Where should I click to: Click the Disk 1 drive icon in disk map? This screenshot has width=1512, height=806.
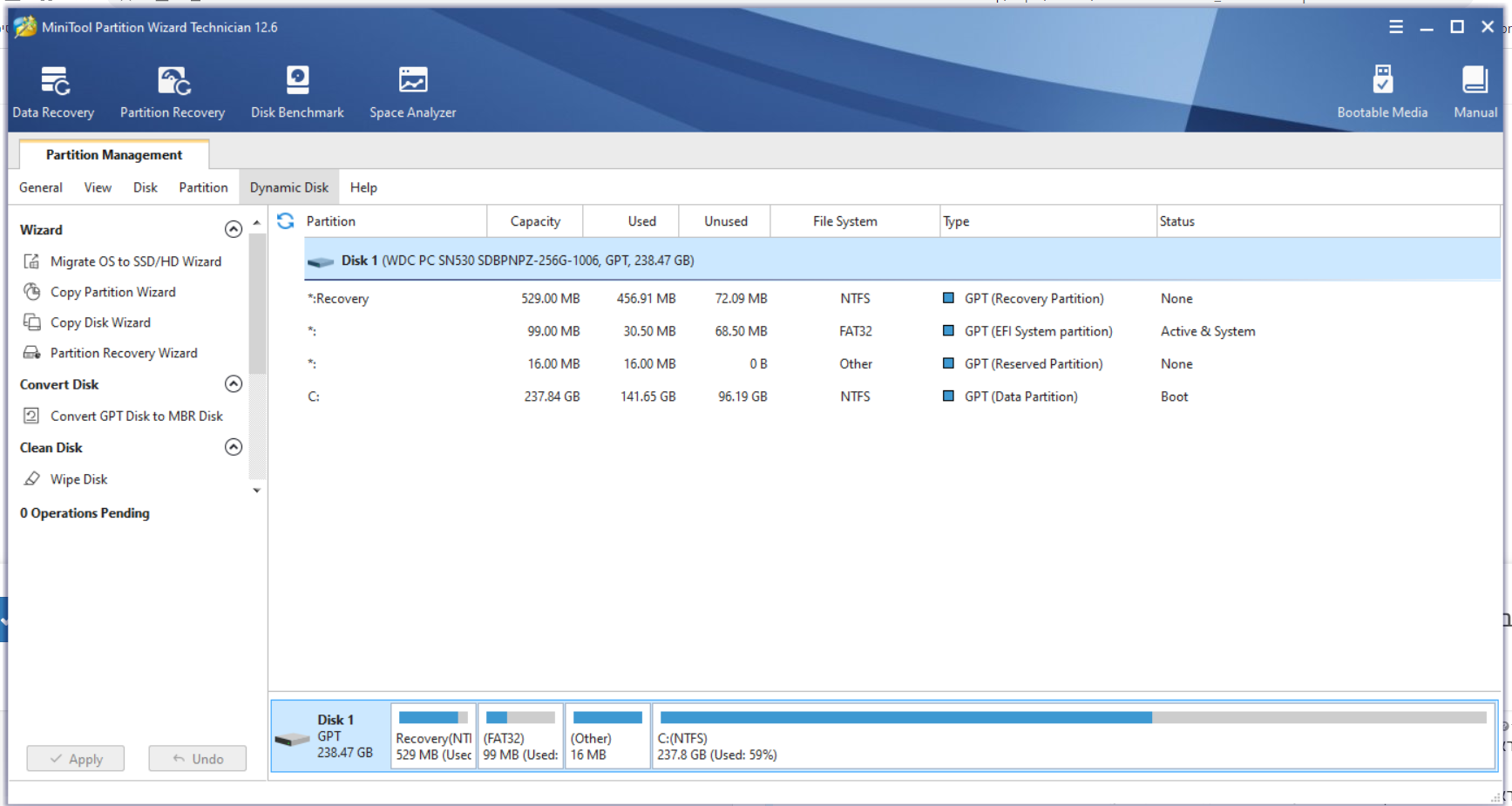[292, 739]
